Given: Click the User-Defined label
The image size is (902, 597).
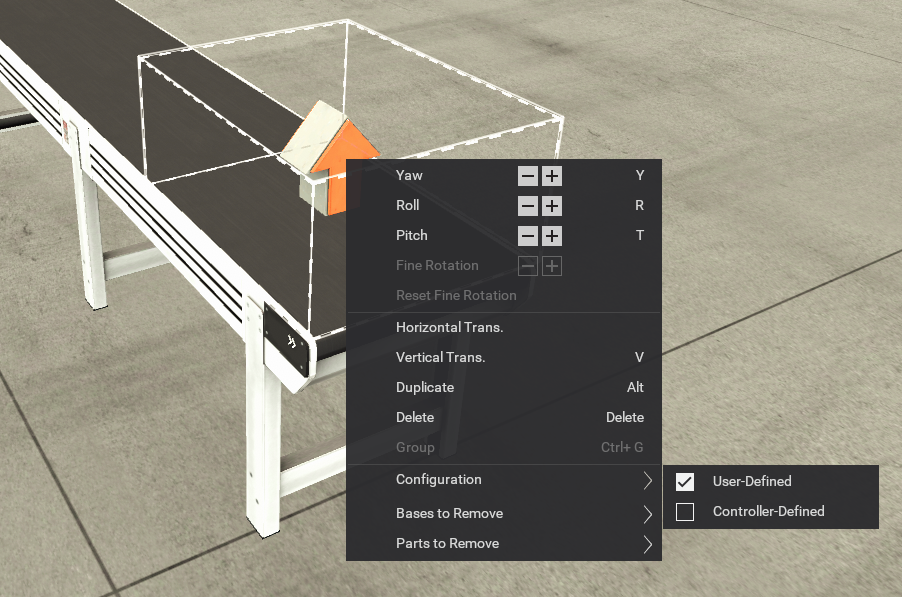Looking at the screenshot, I should pos(752,481).
